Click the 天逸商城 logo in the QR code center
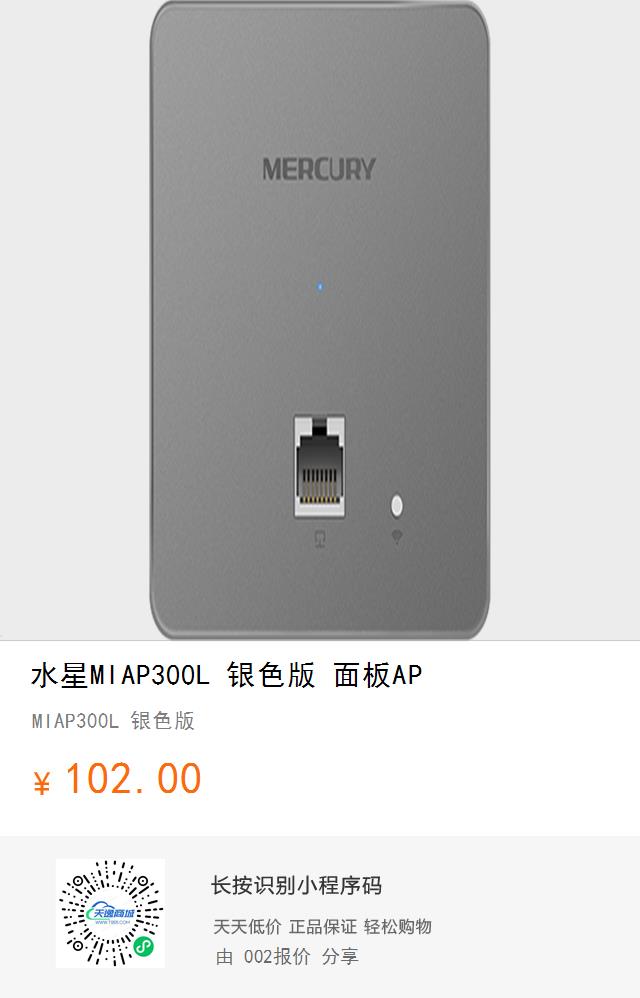 tap(111, 914)
